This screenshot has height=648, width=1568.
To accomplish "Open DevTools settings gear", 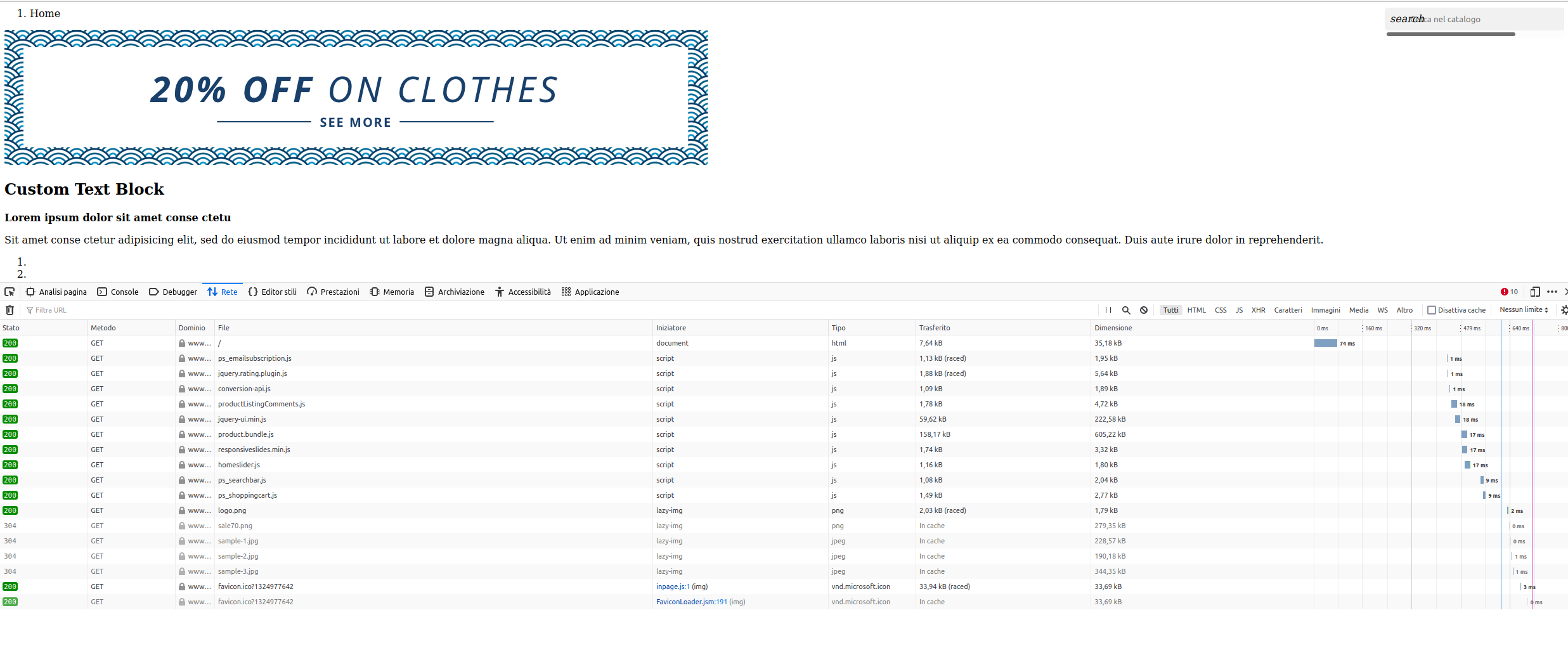I will [1564, 310].
